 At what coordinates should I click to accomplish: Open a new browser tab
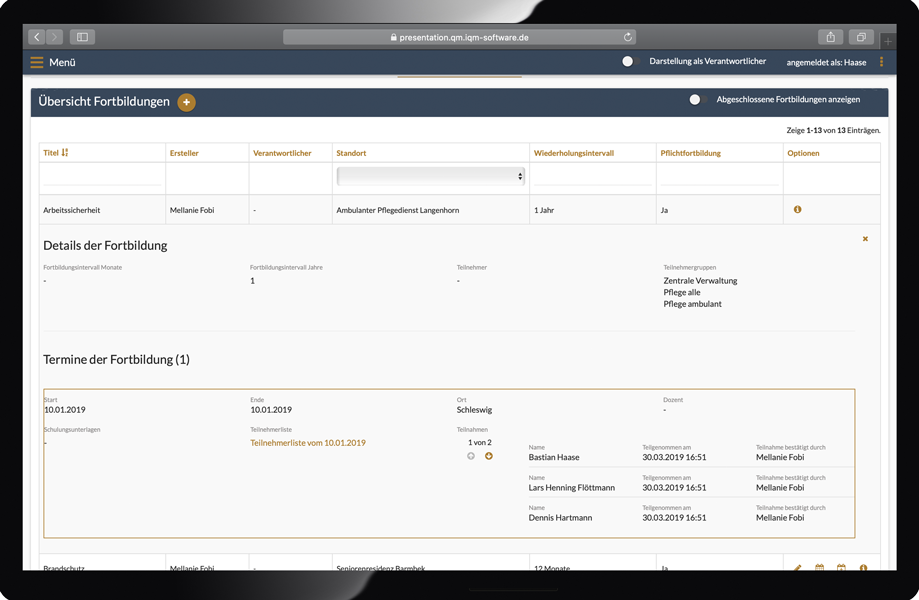(x=888, y=41)
